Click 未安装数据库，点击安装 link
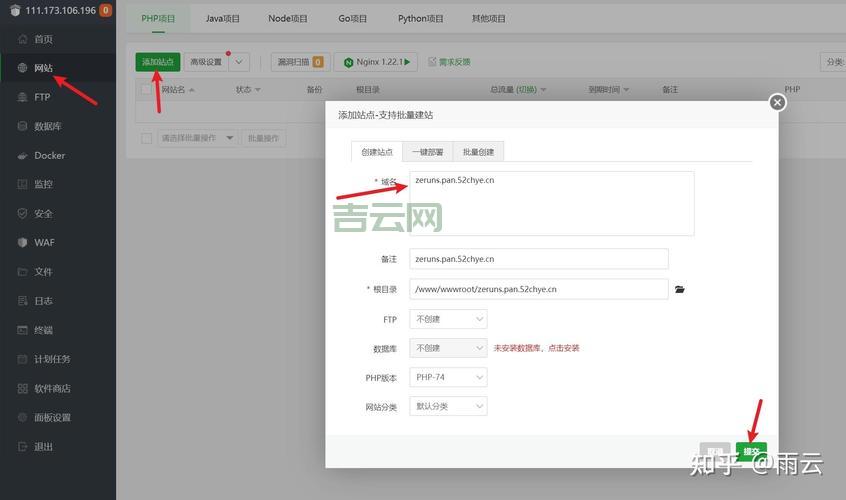 pos(536,348)
